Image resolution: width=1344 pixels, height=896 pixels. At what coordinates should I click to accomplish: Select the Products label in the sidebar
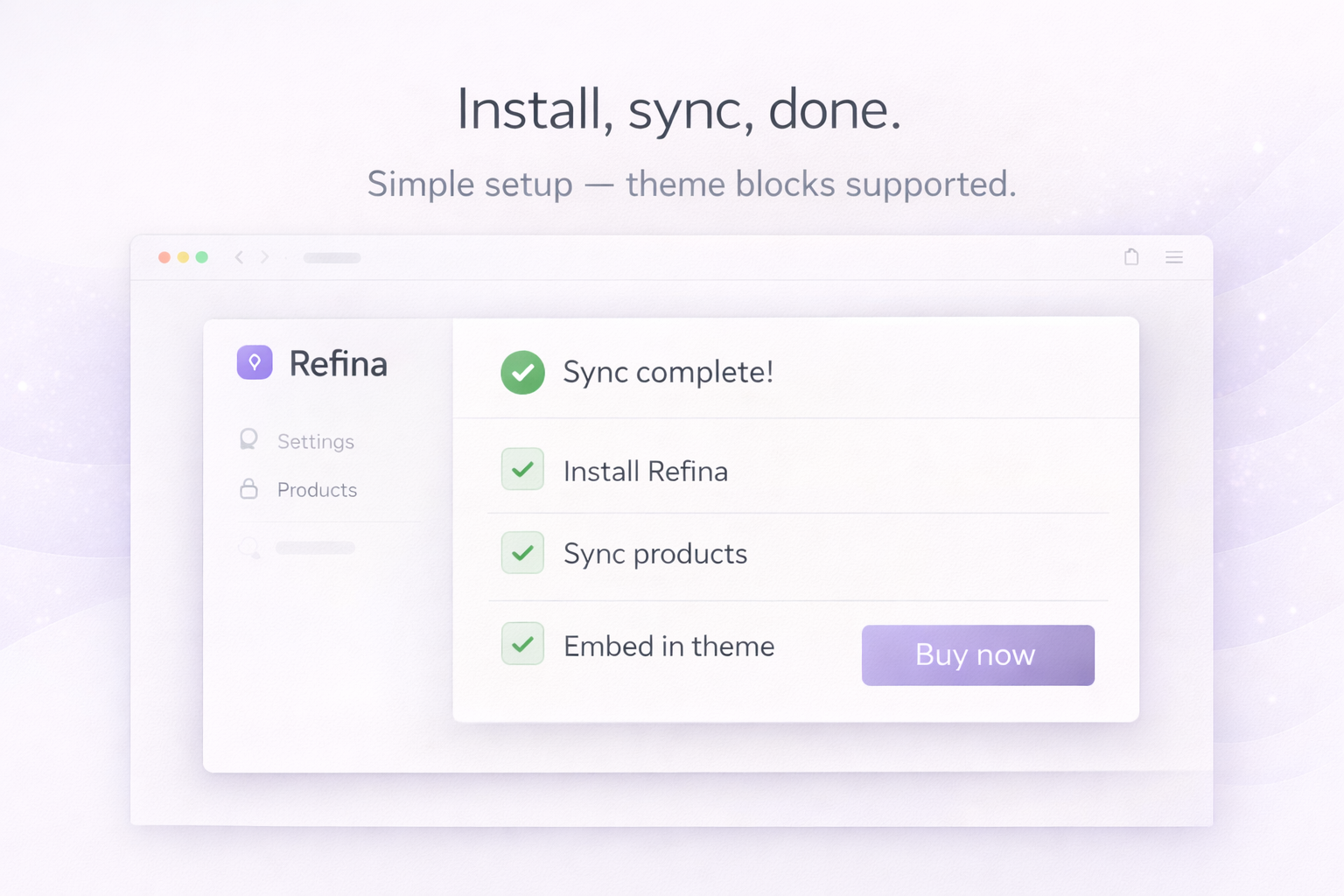pyautogui.click(x=317, y=490)
